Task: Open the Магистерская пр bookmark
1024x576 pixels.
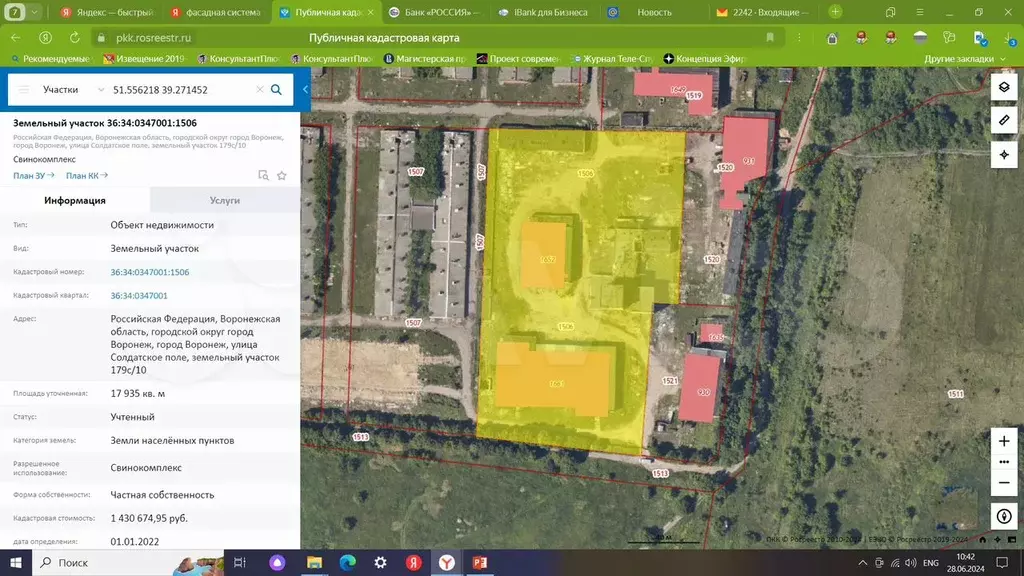Action: 425,59
